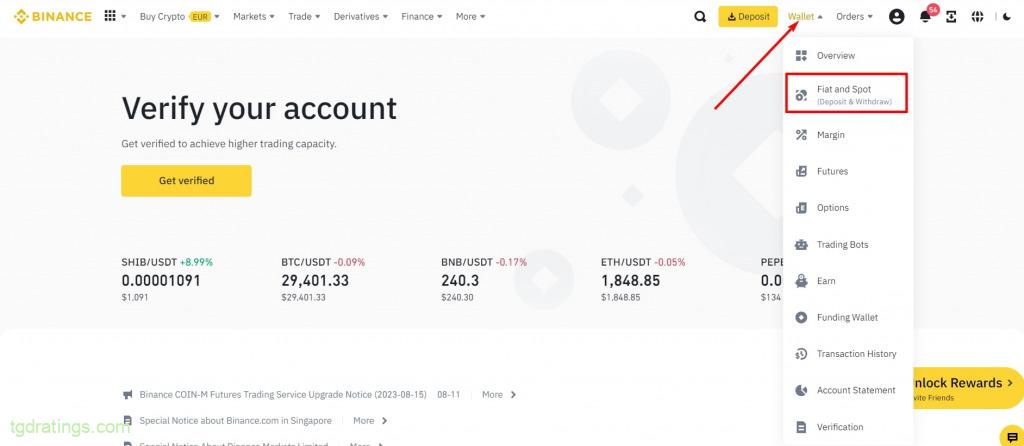Click the search magnifier icon

pyautogui.click(x=700, y=17)
